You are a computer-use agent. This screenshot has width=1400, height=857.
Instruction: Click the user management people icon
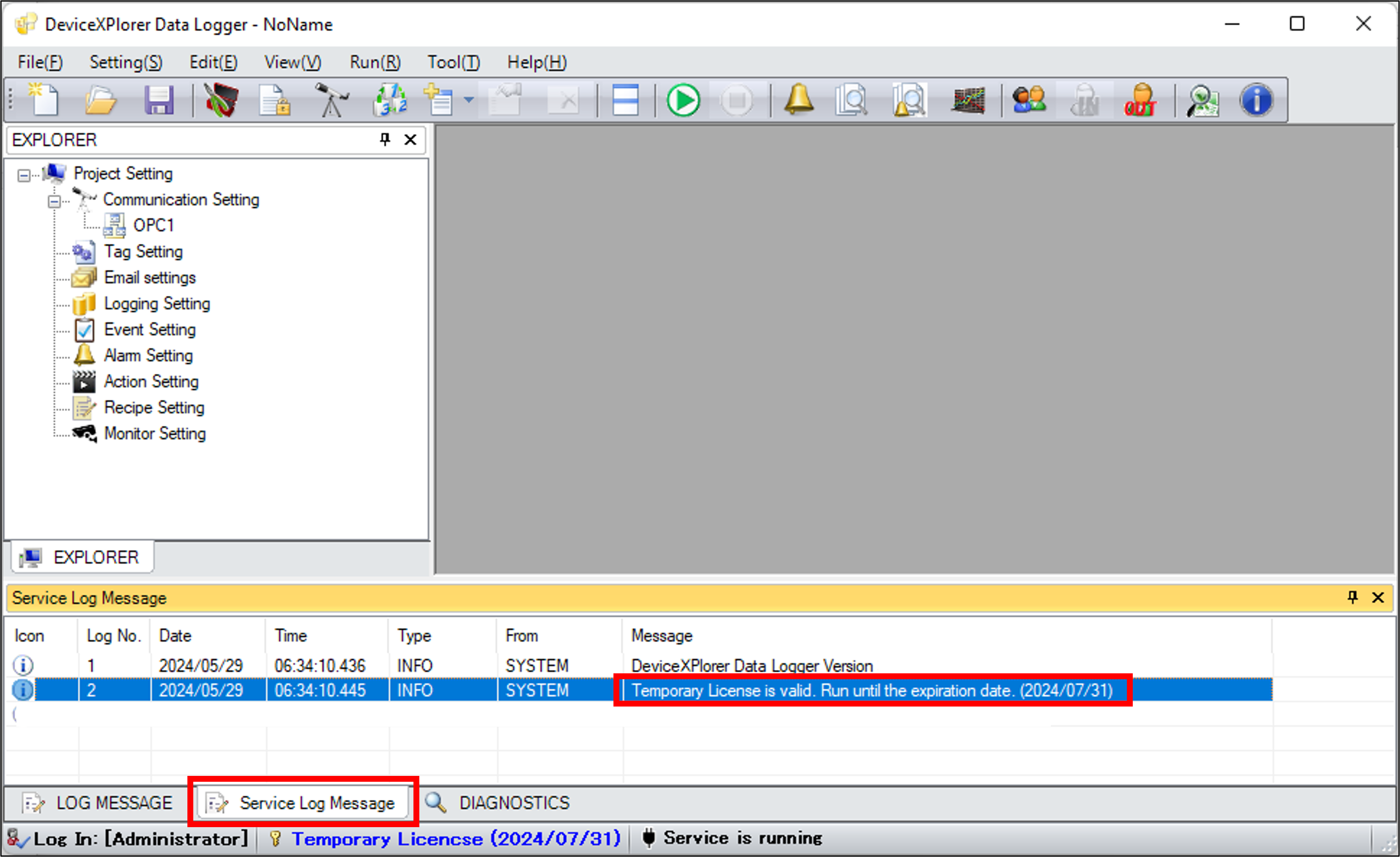(x=1029, y=100)
